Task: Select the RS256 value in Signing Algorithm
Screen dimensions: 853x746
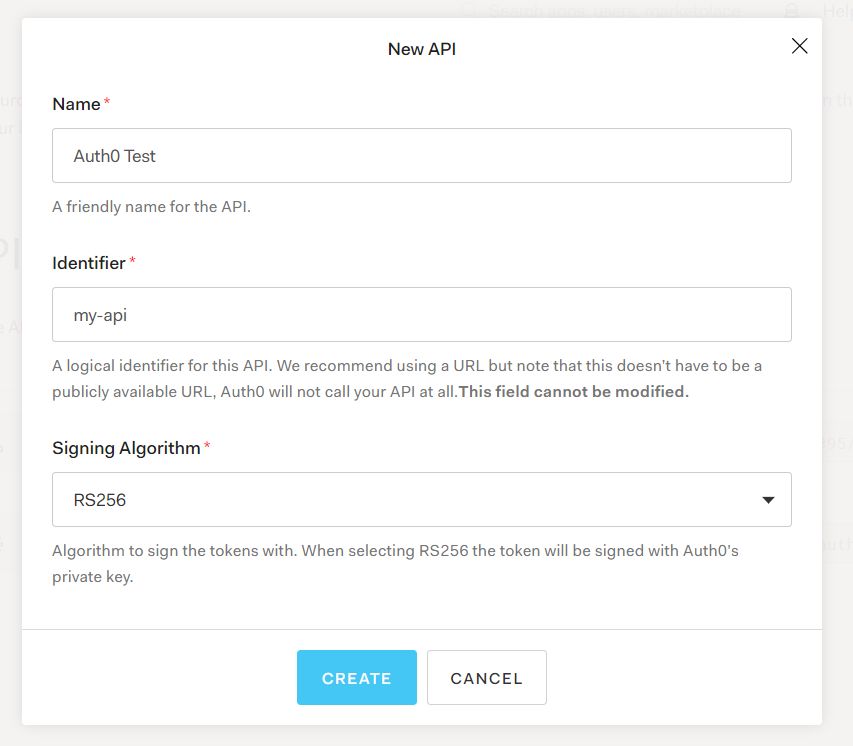Action: pos(100,500)
